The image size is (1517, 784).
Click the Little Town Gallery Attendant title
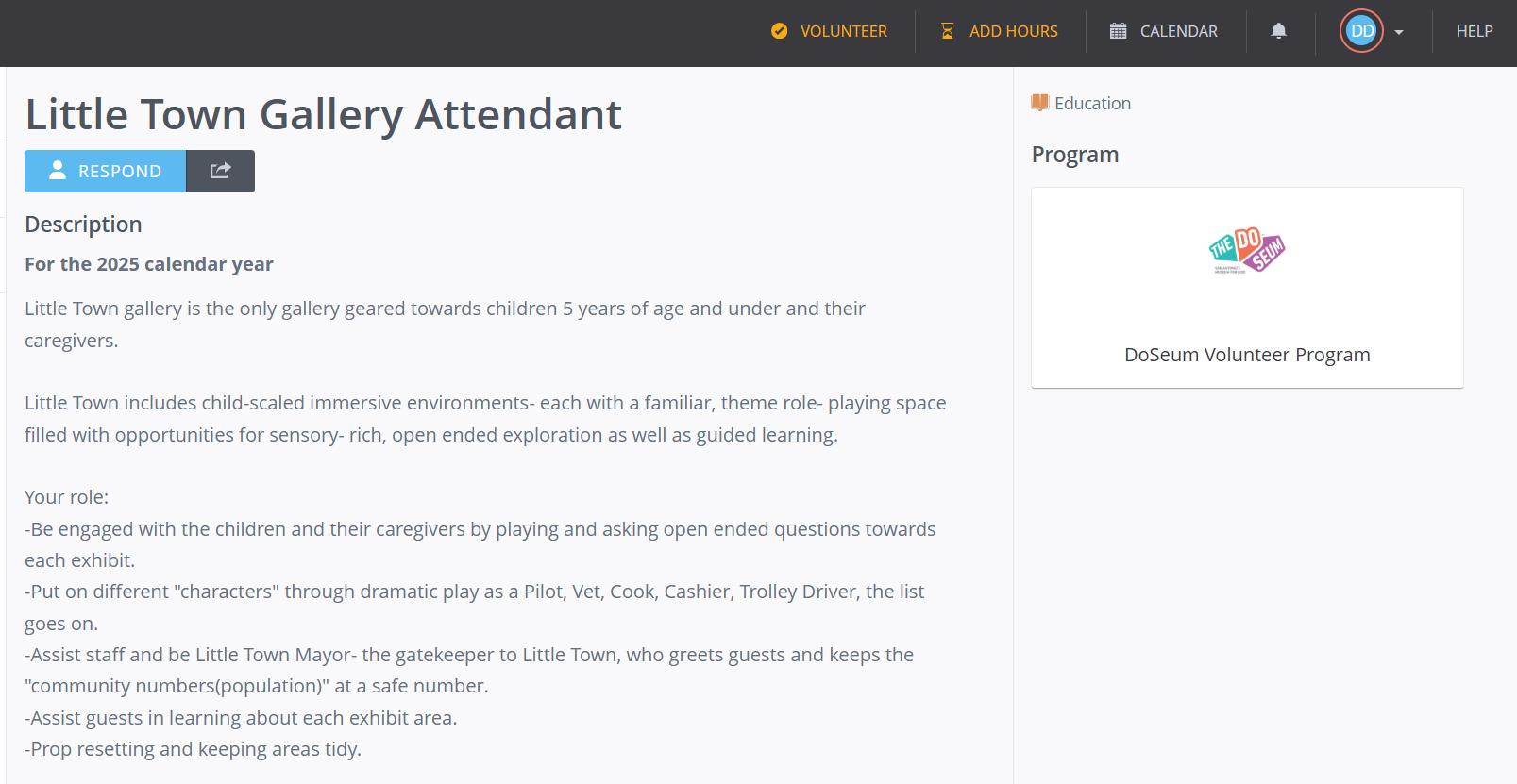tap(323, 114)
